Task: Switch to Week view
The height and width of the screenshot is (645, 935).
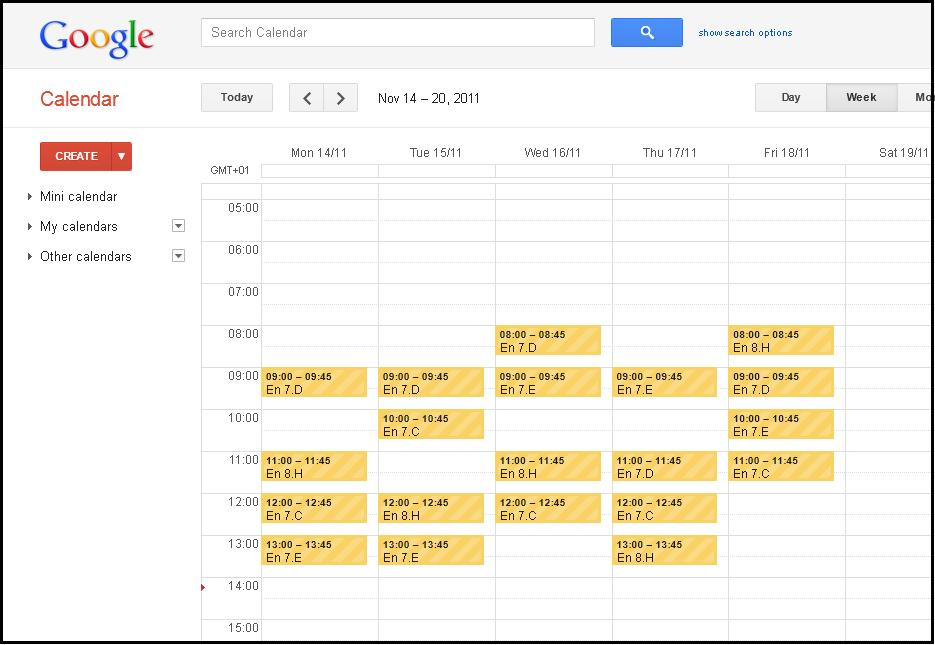Action: pos(860,98)
